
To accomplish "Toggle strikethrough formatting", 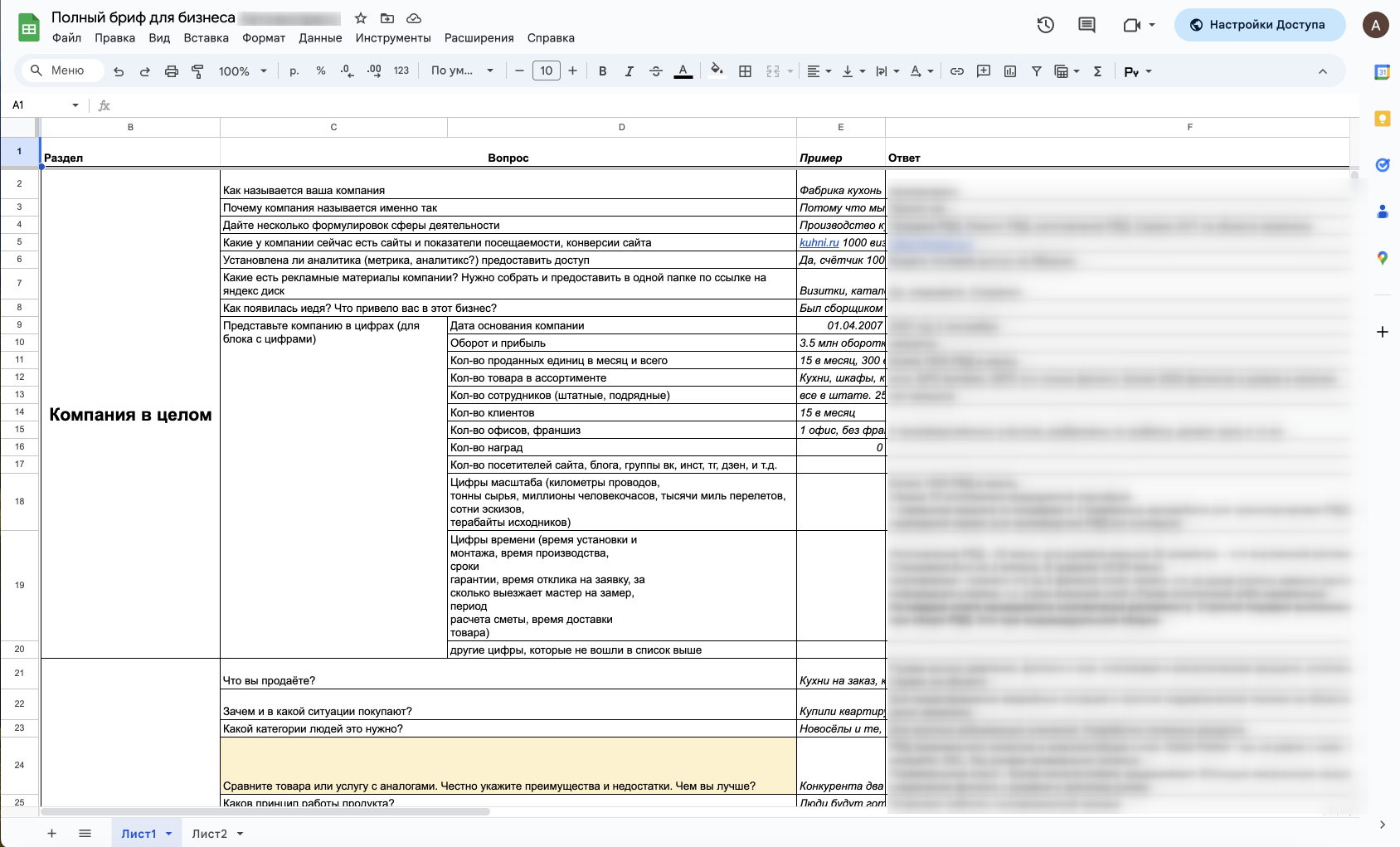I will coord(656,71).
